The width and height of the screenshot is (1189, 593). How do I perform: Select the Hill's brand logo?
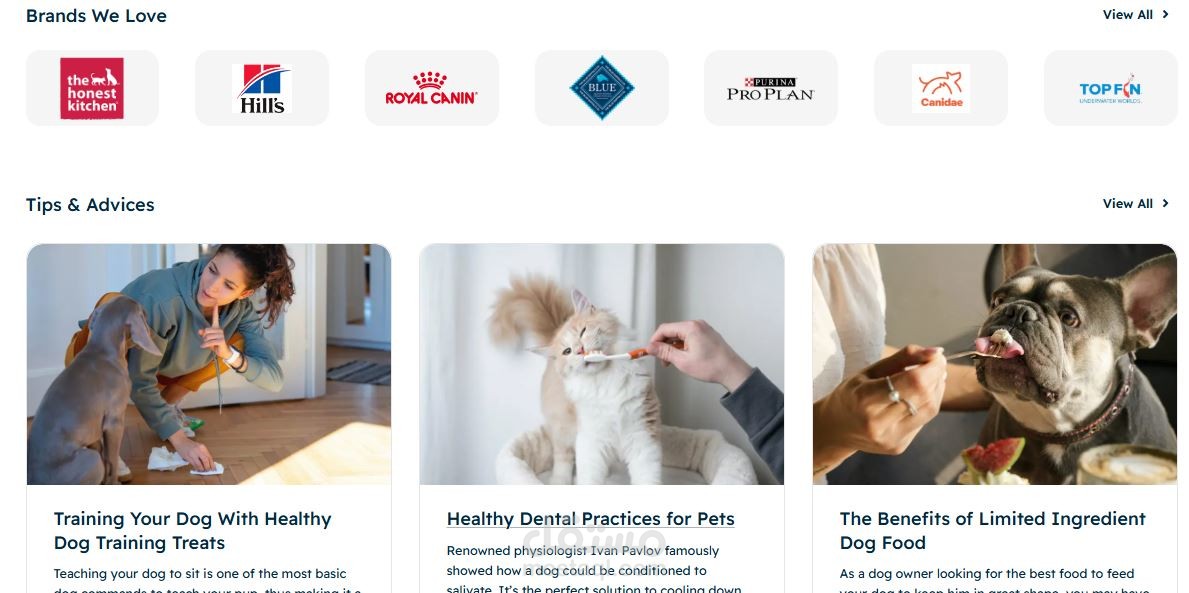tap(262, 89)
